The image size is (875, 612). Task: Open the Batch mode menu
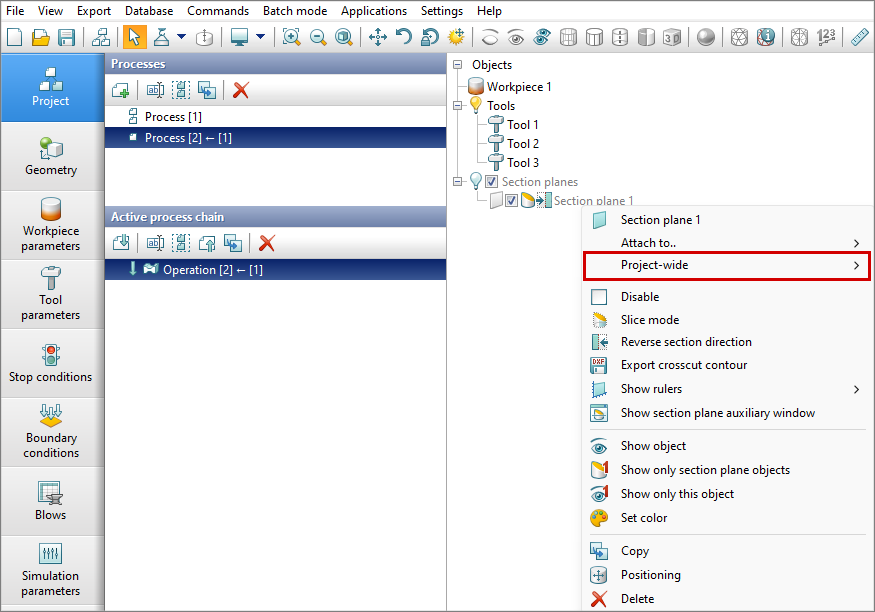294,11
